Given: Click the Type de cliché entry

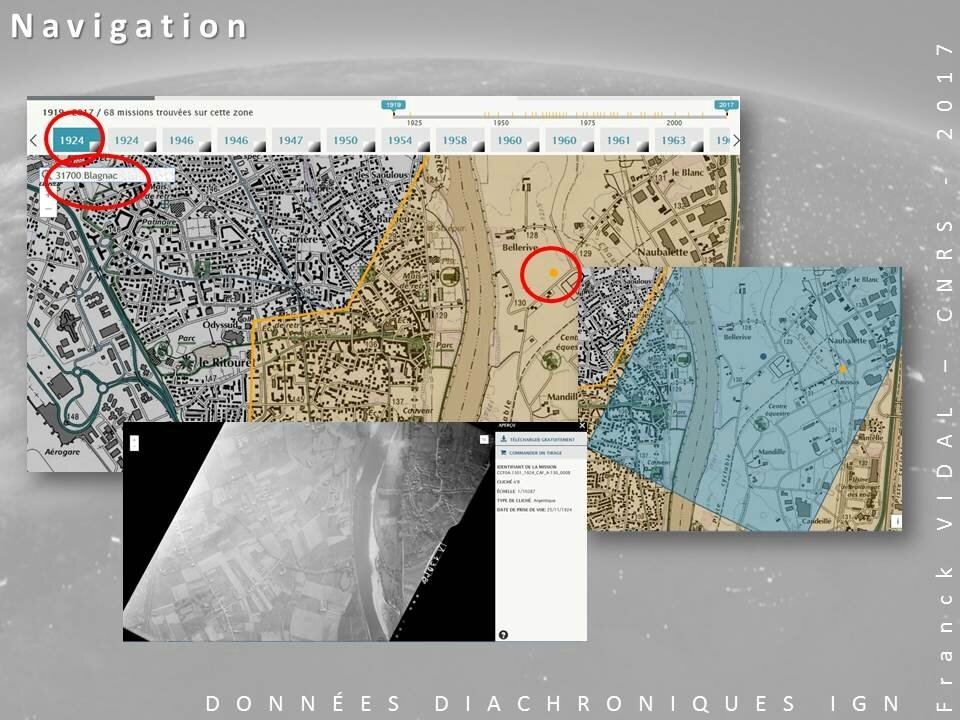Looking at the screenshot, I should pos(526,500).
